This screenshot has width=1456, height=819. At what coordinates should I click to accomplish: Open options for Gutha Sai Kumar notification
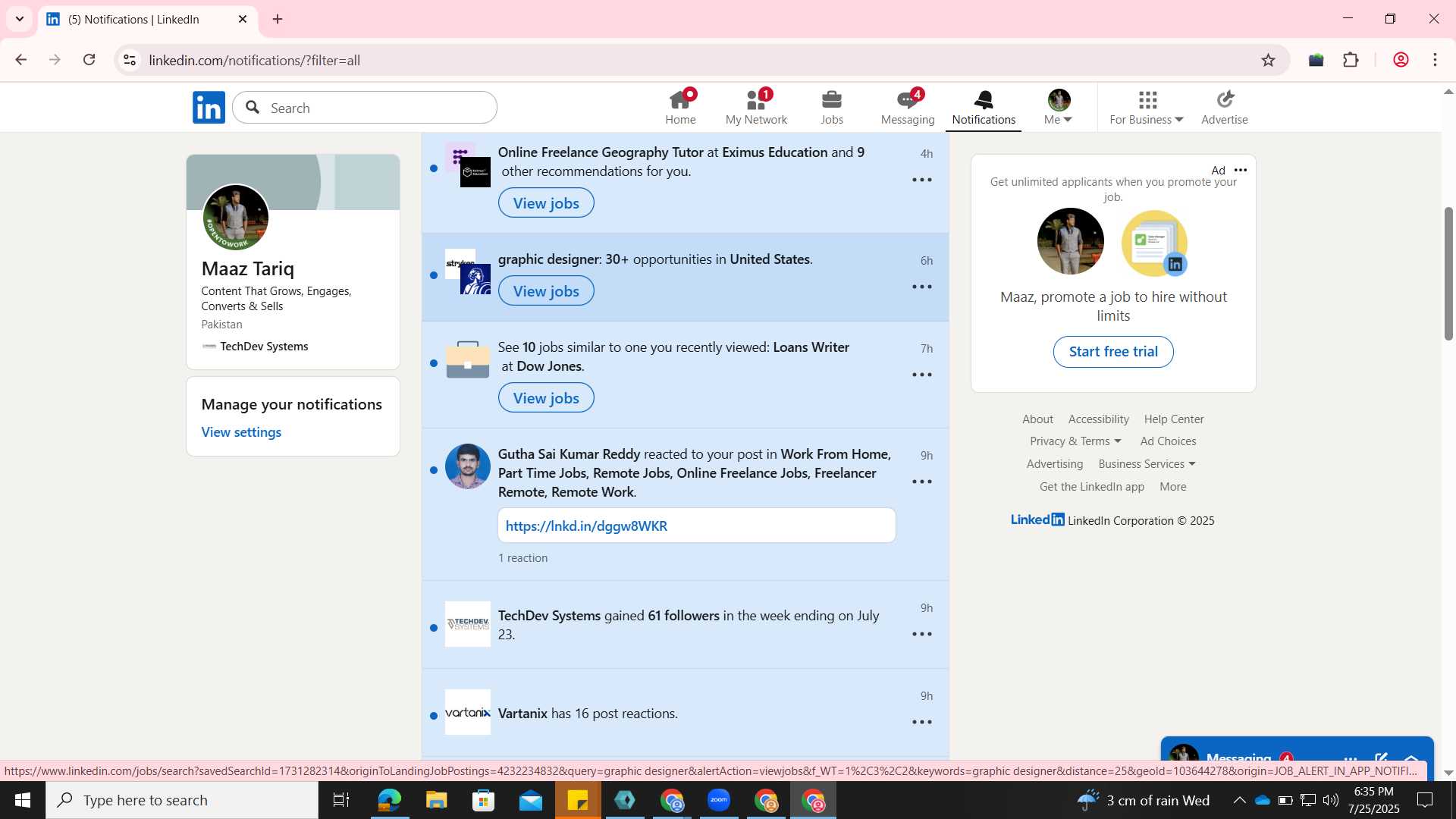coord(922,482)
